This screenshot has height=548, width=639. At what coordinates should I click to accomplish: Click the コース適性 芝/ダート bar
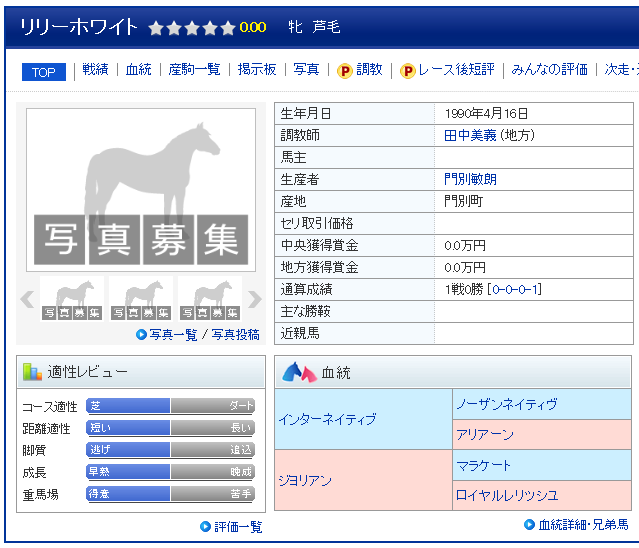(x=170, y=406)
